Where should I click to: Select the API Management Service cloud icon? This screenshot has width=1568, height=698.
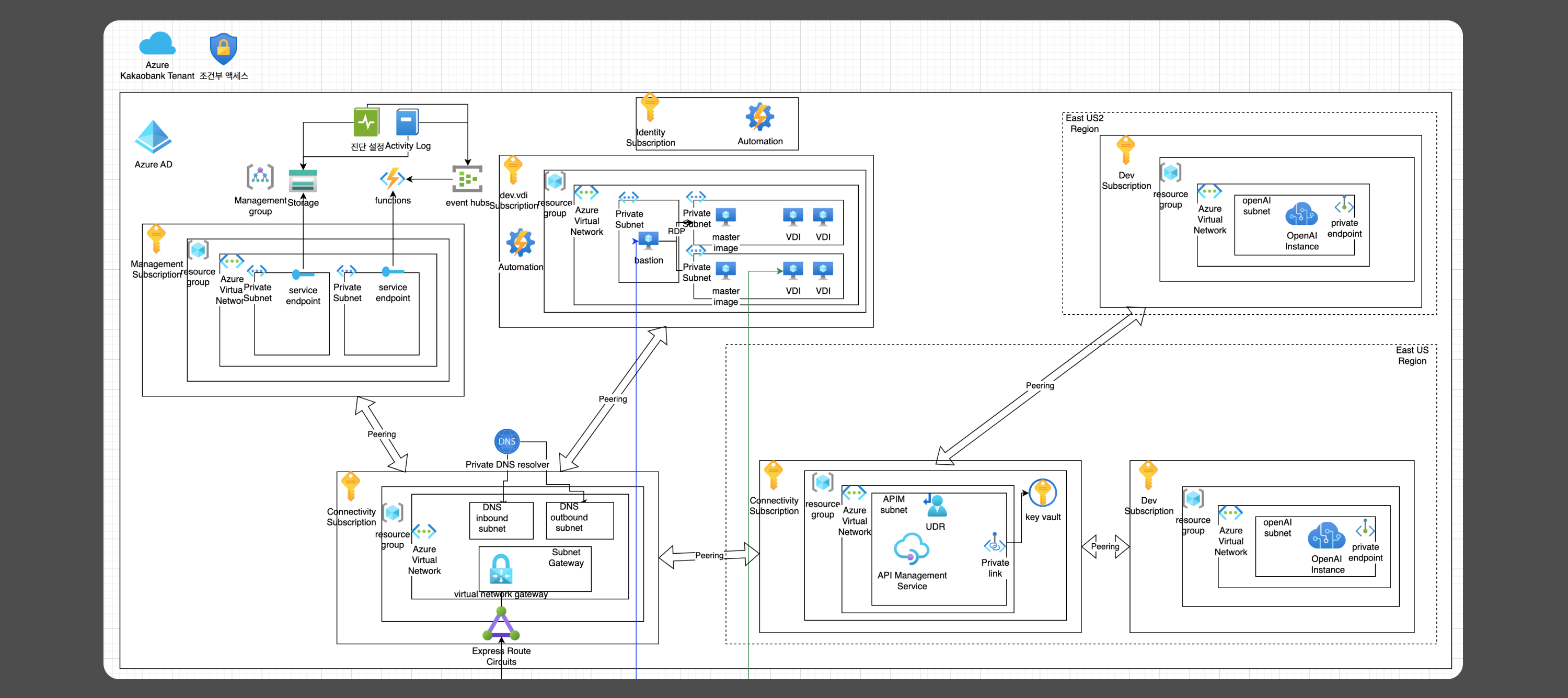coord(911,549)
